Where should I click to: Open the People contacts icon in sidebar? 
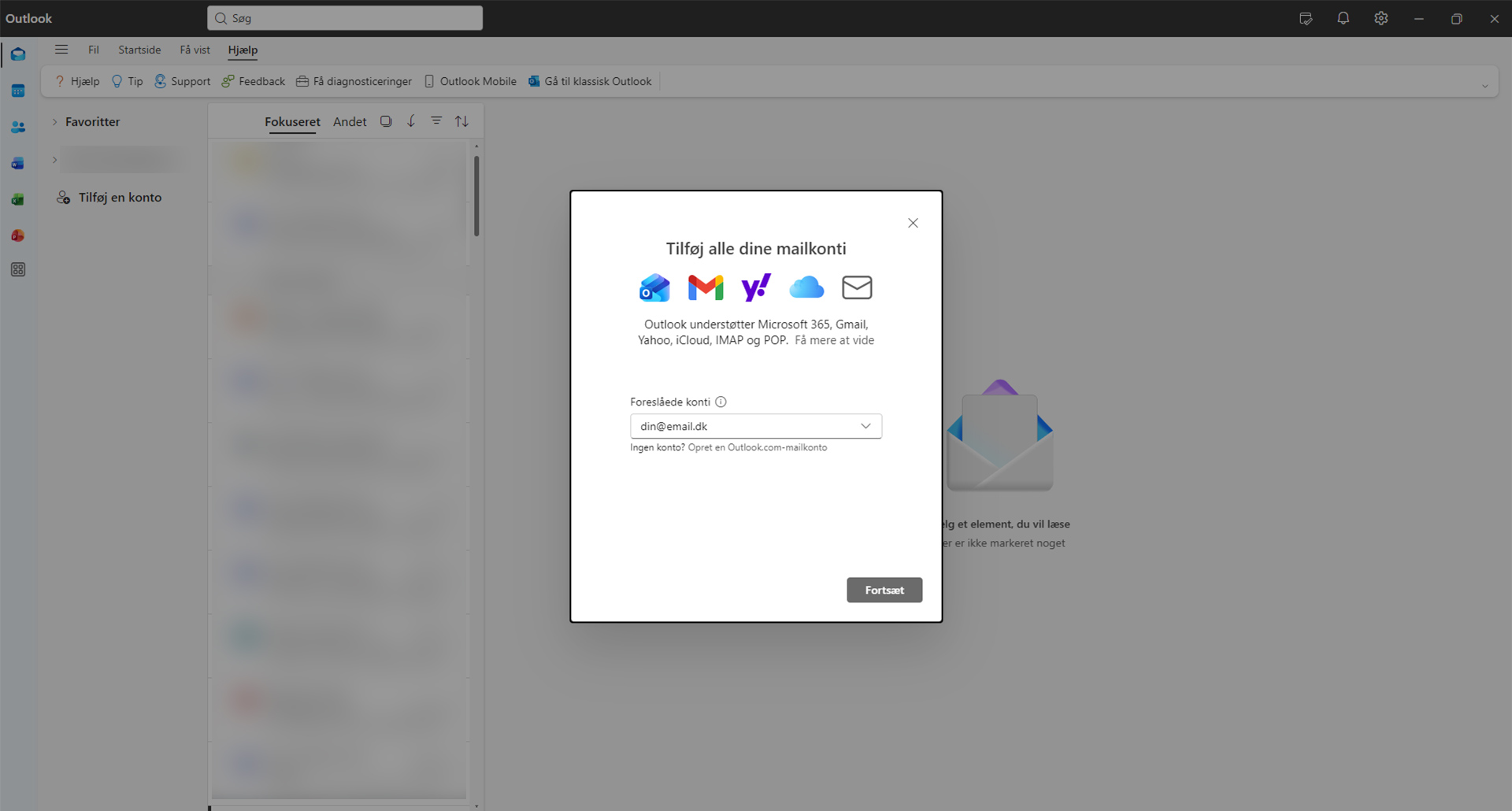pyautogui.click(x=18, y=128)
